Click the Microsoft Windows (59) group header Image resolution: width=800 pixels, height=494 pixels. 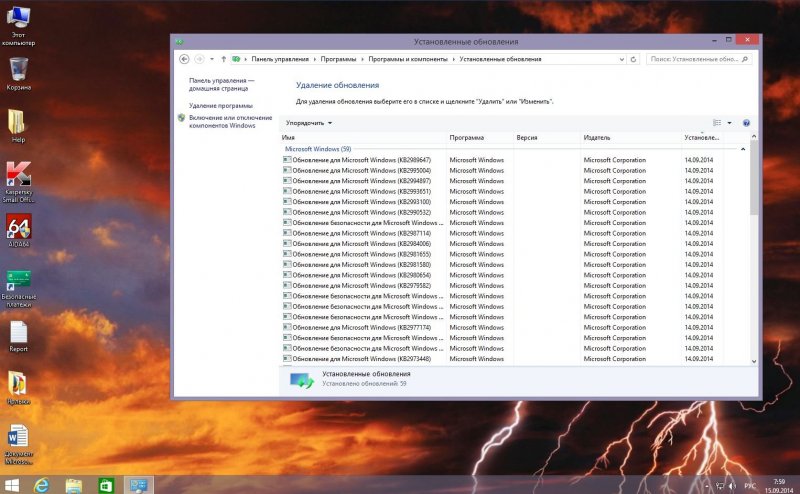click(x=318, y=149)
